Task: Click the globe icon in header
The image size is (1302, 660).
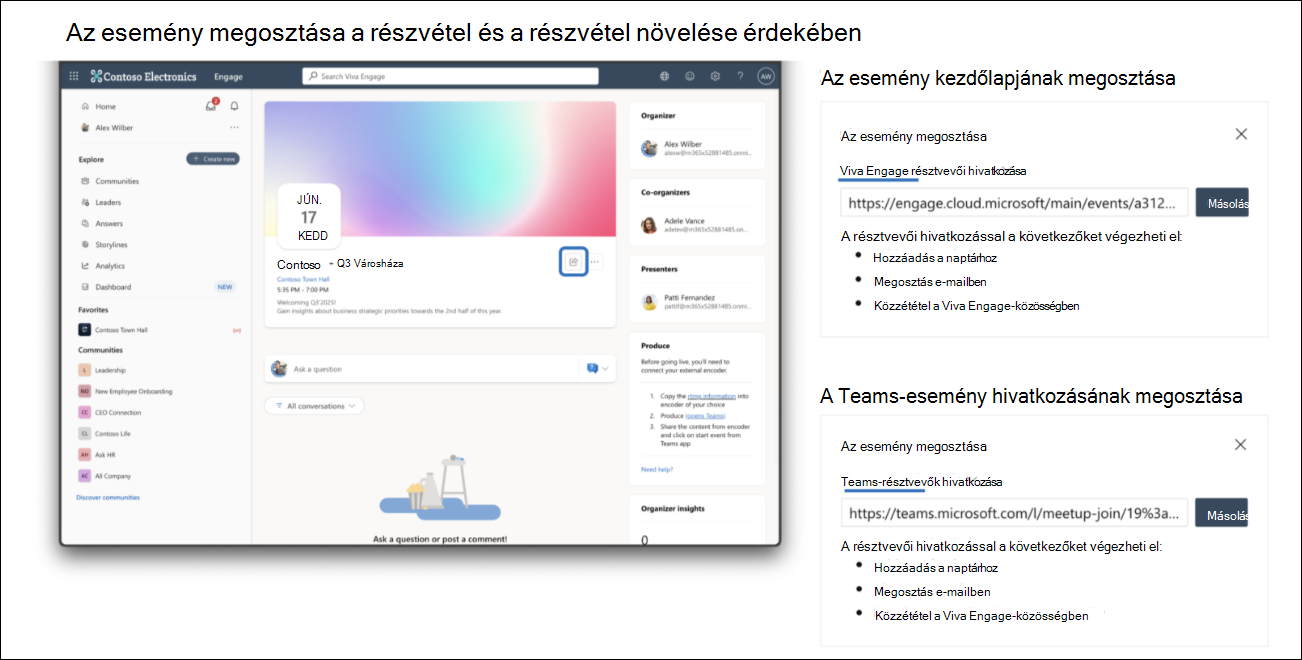Action: (665, 76)
